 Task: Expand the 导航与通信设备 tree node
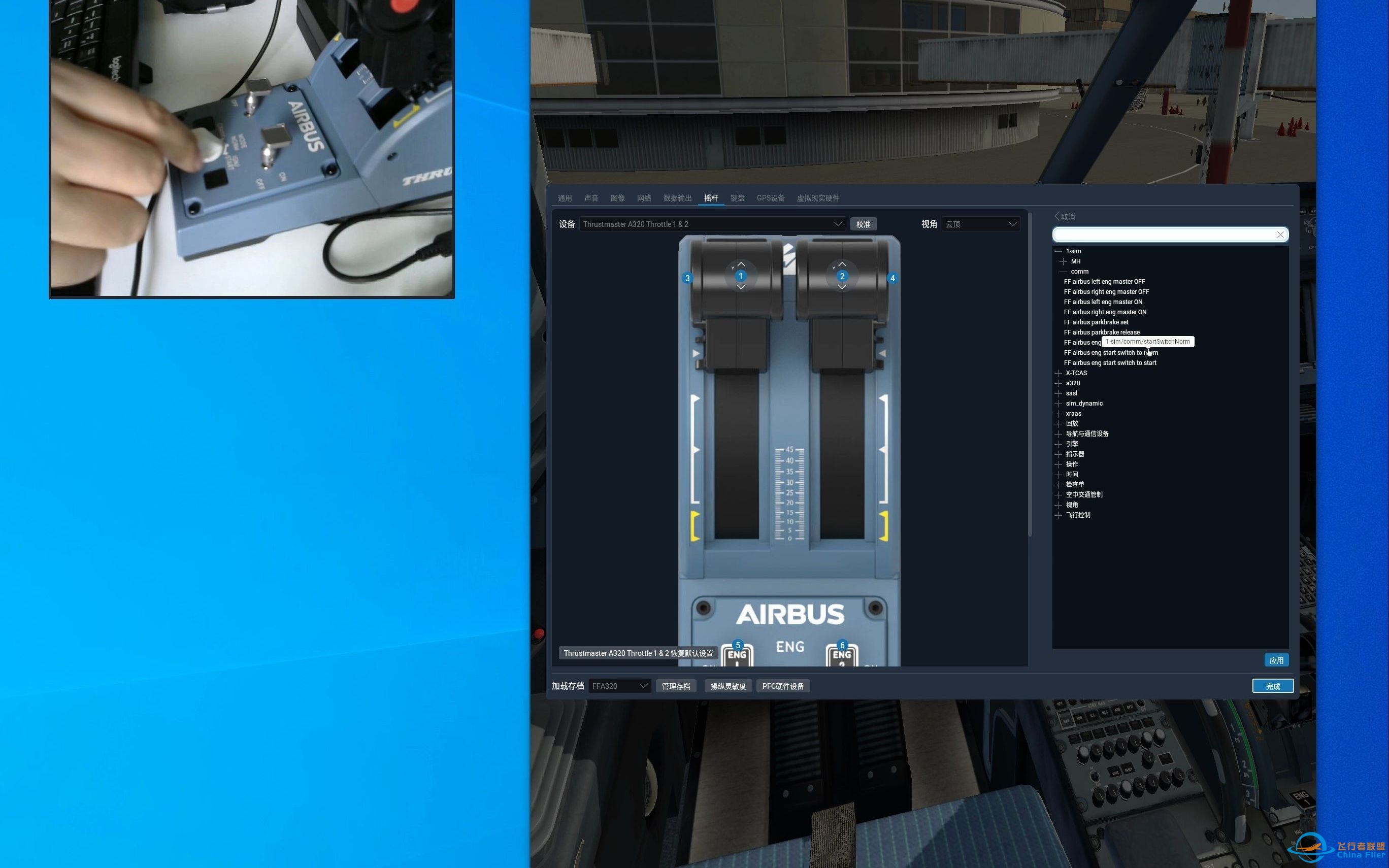tap(1059, 434)
